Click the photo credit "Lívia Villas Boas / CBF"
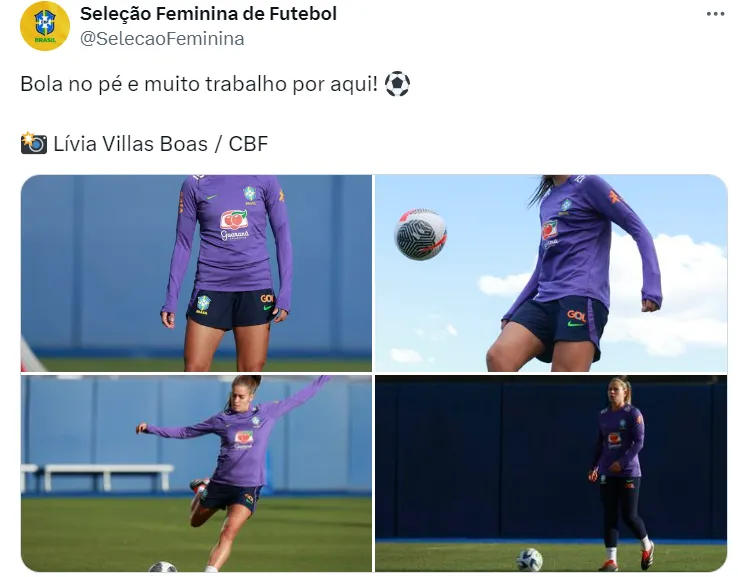738x577 pixels. click(160, 144)
